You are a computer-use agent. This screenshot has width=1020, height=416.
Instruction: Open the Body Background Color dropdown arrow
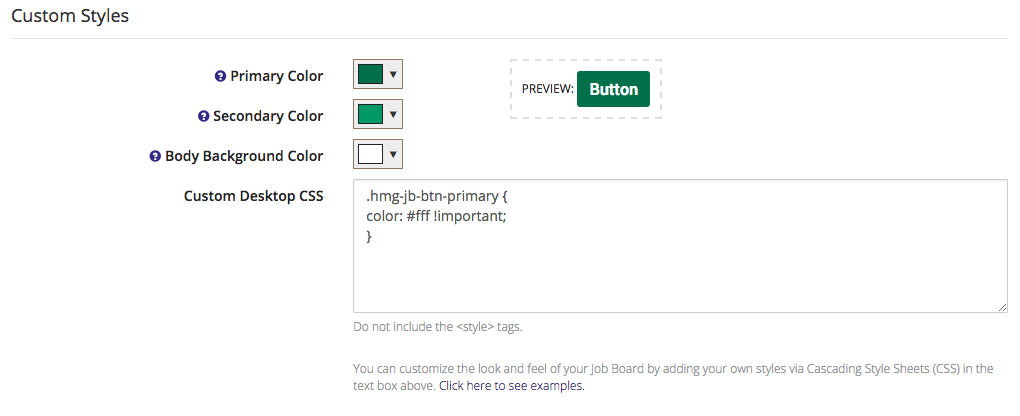pyautogui.click(x=392, y=155)
